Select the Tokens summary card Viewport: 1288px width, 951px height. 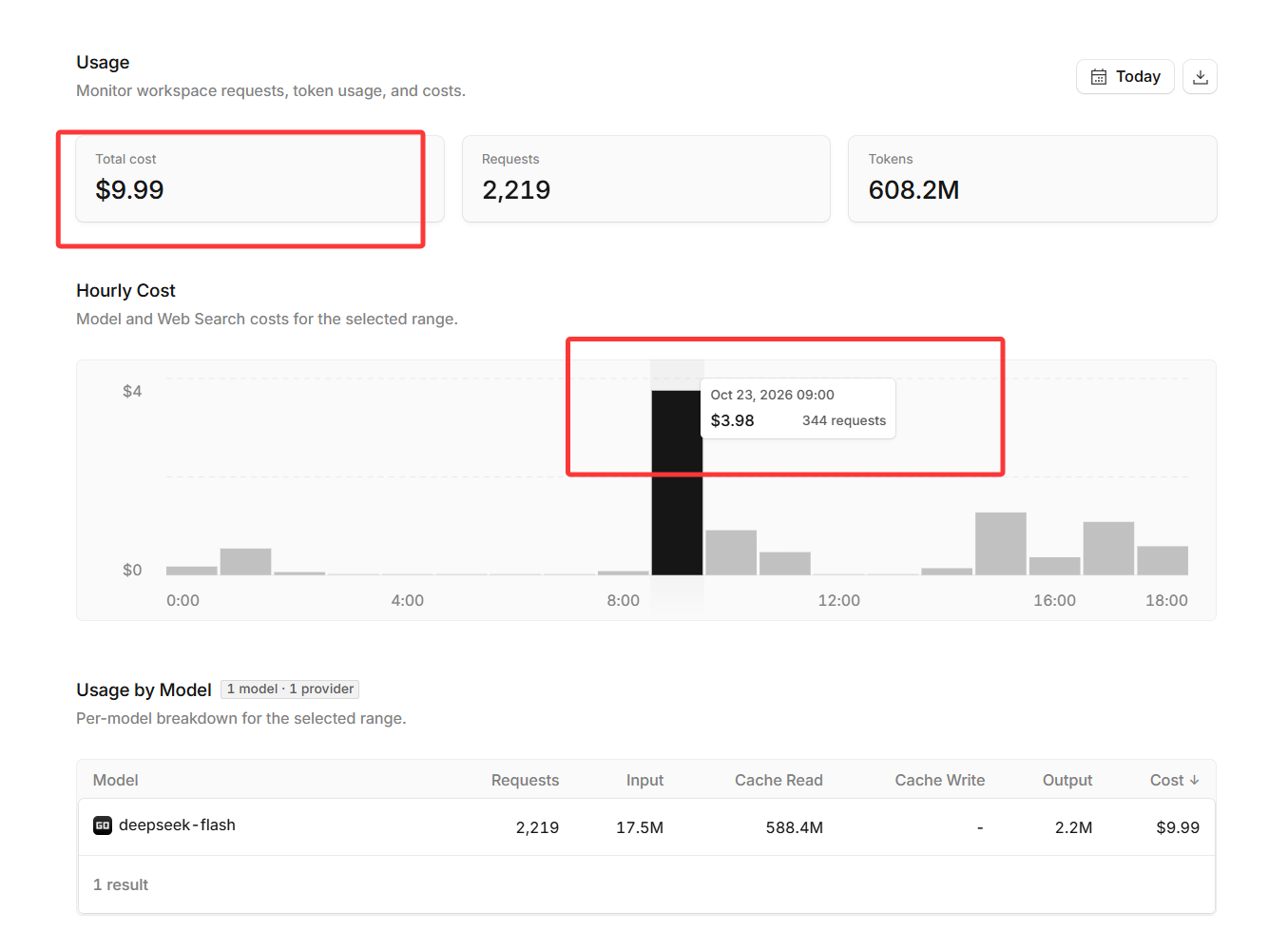[1032, 179]
